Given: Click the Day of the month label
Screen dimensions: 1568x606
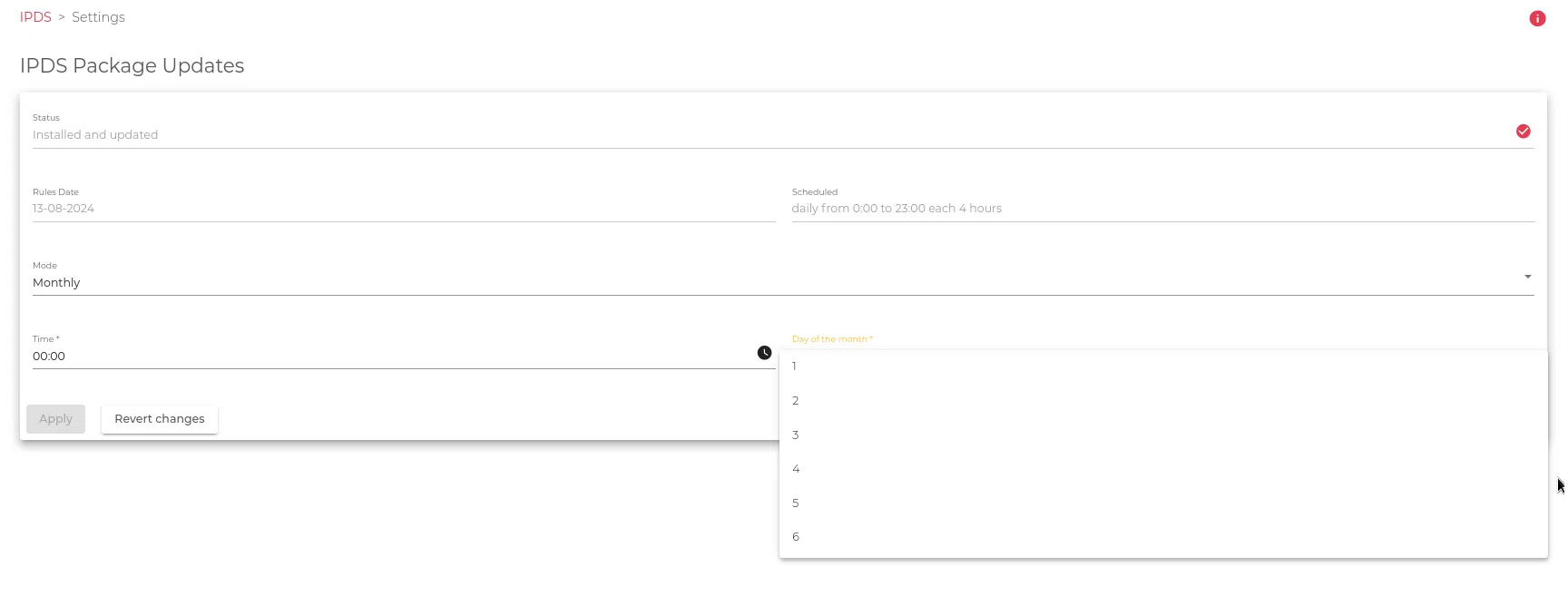Looking at the screenshot, I should point(831,339).
